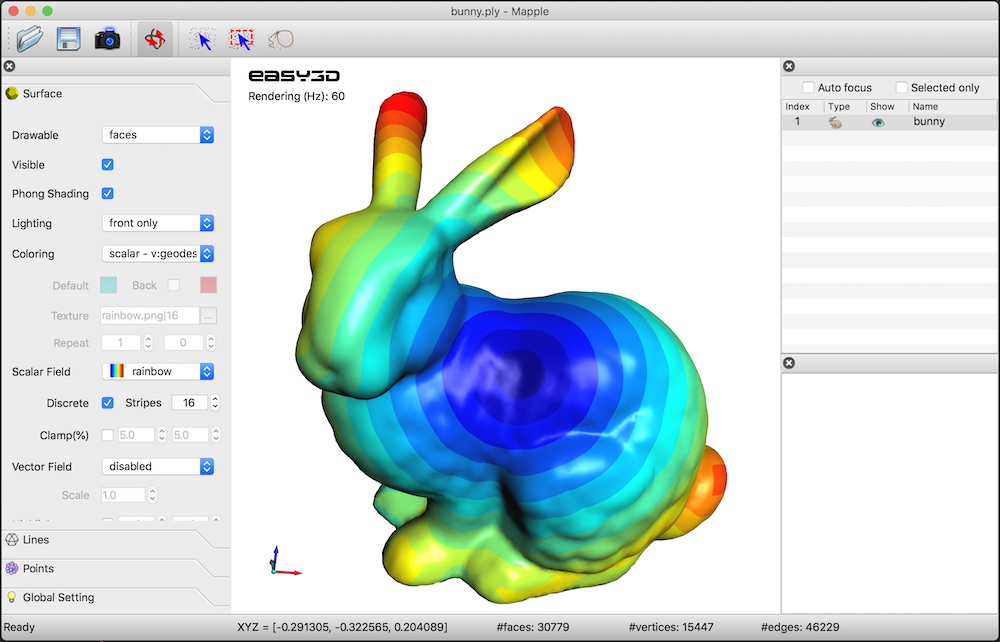Image resolution: width=1000 pixels, height=642 pixels.
Task: Switch to the Points tab
Action: [38, 569]
